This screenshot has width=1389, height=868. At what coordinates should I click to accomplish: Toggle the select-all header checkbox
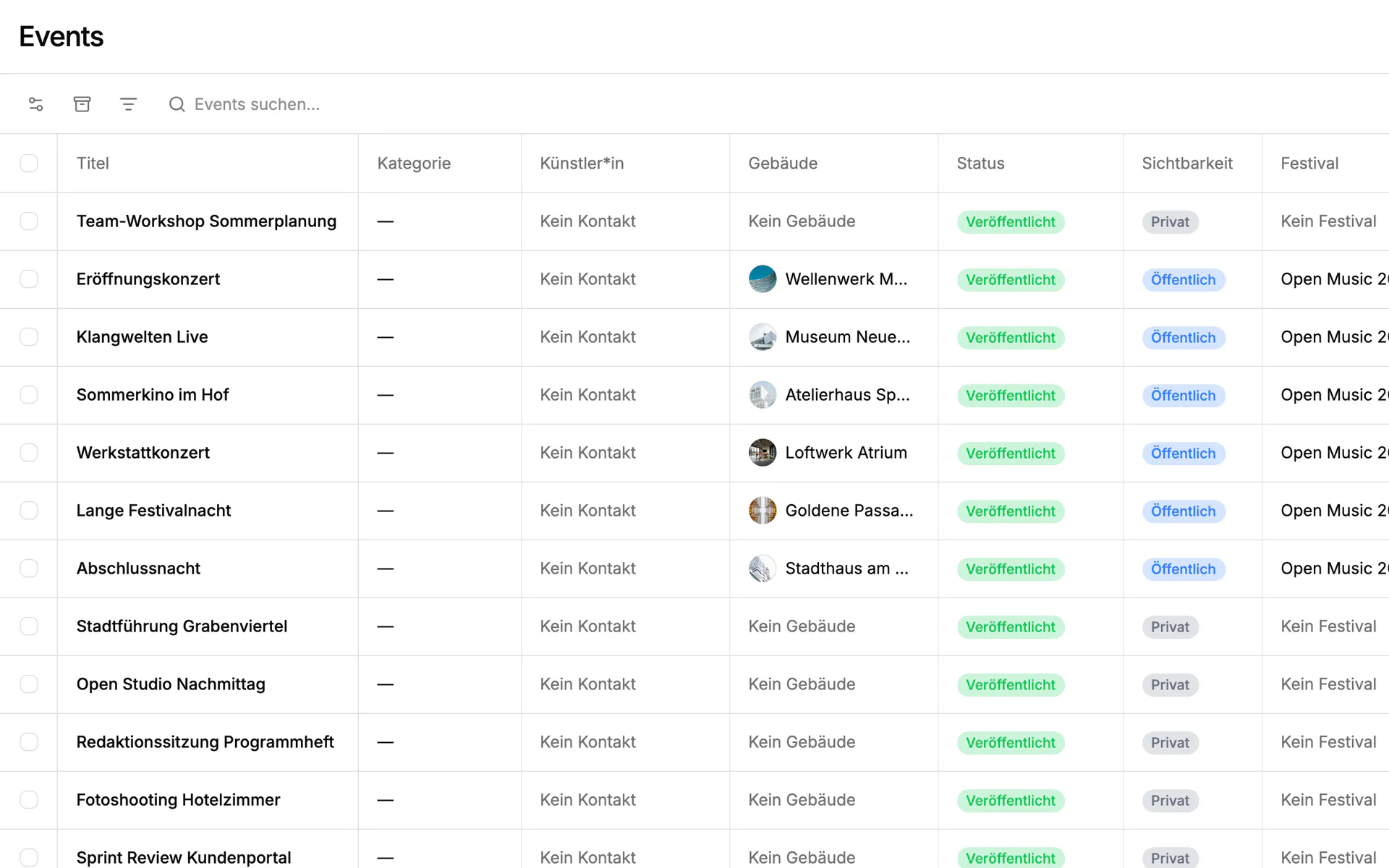point(29,163)
